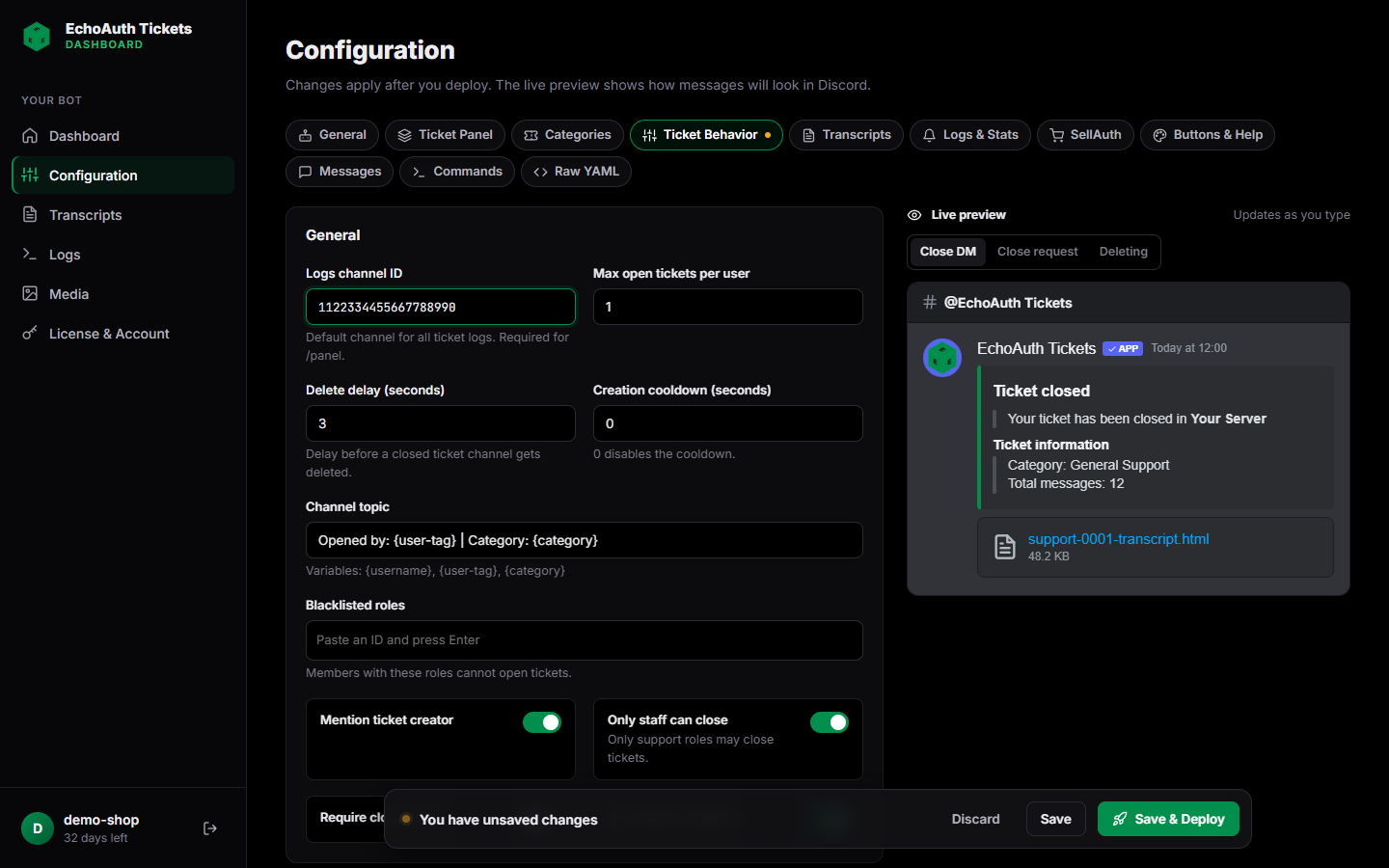
Task: Click the eye icon beside Live preview
Action: point(914,215)
